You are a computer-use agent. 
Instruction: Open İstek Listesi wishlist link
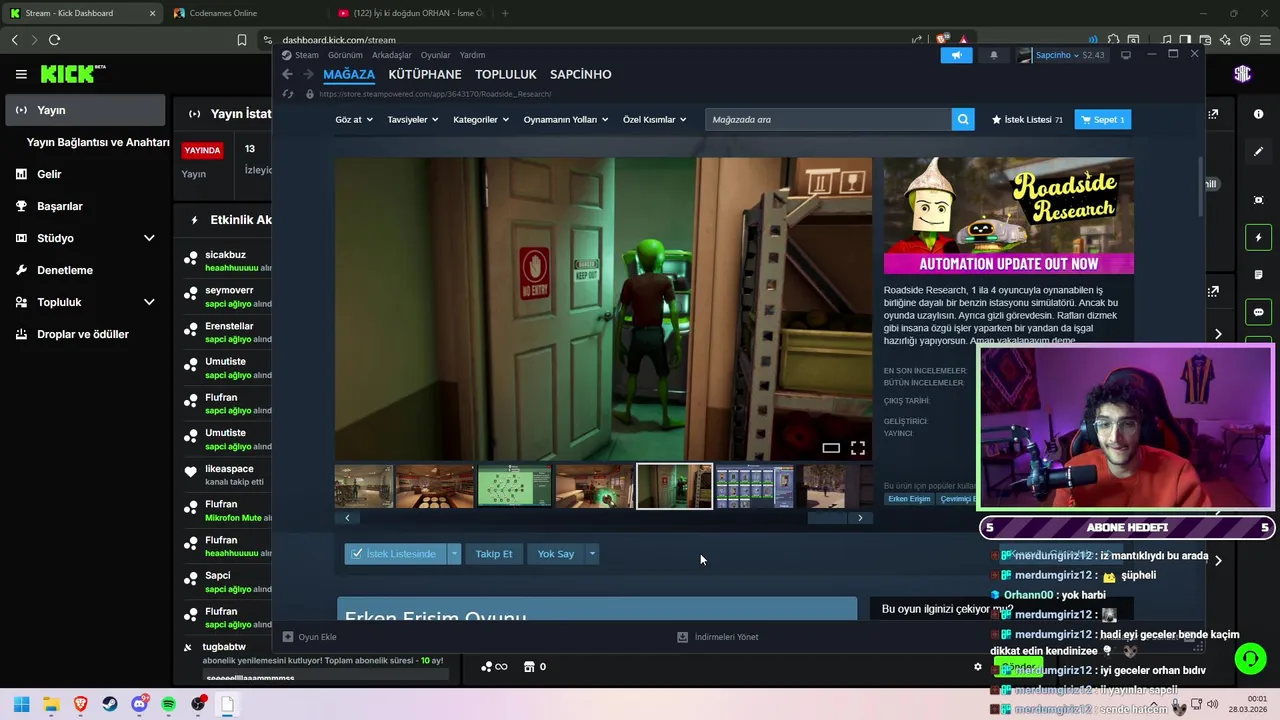(x=1027, y=119)
